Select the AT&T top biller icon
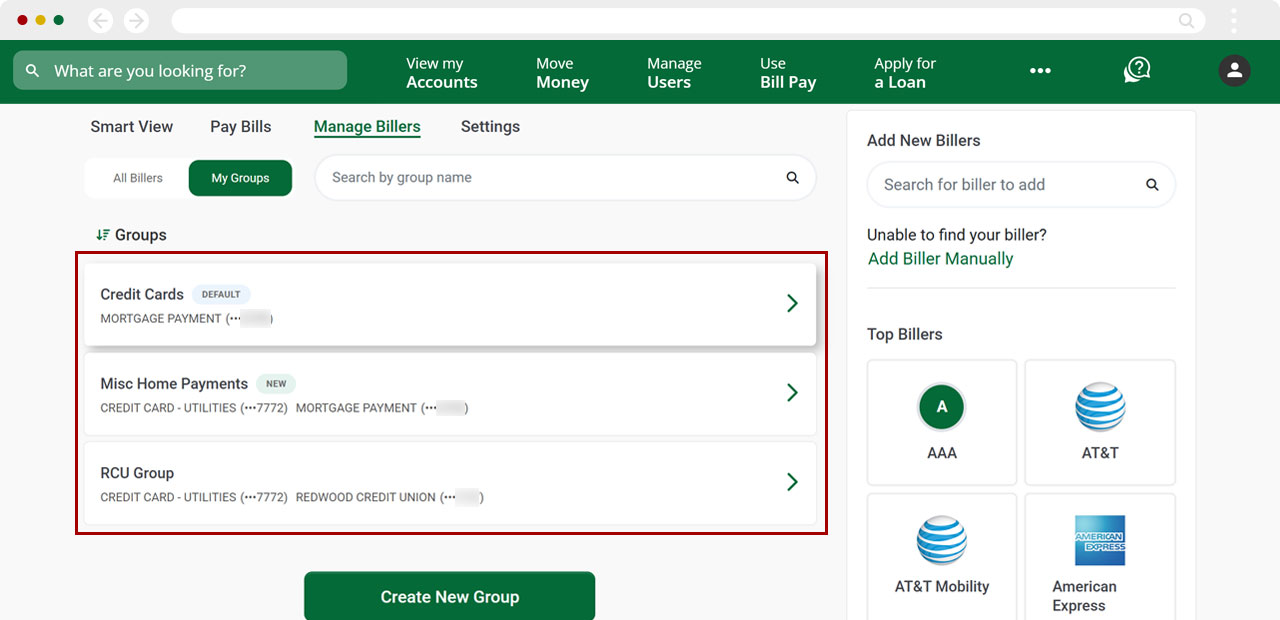1280x620 pixels. (1100, 407)
